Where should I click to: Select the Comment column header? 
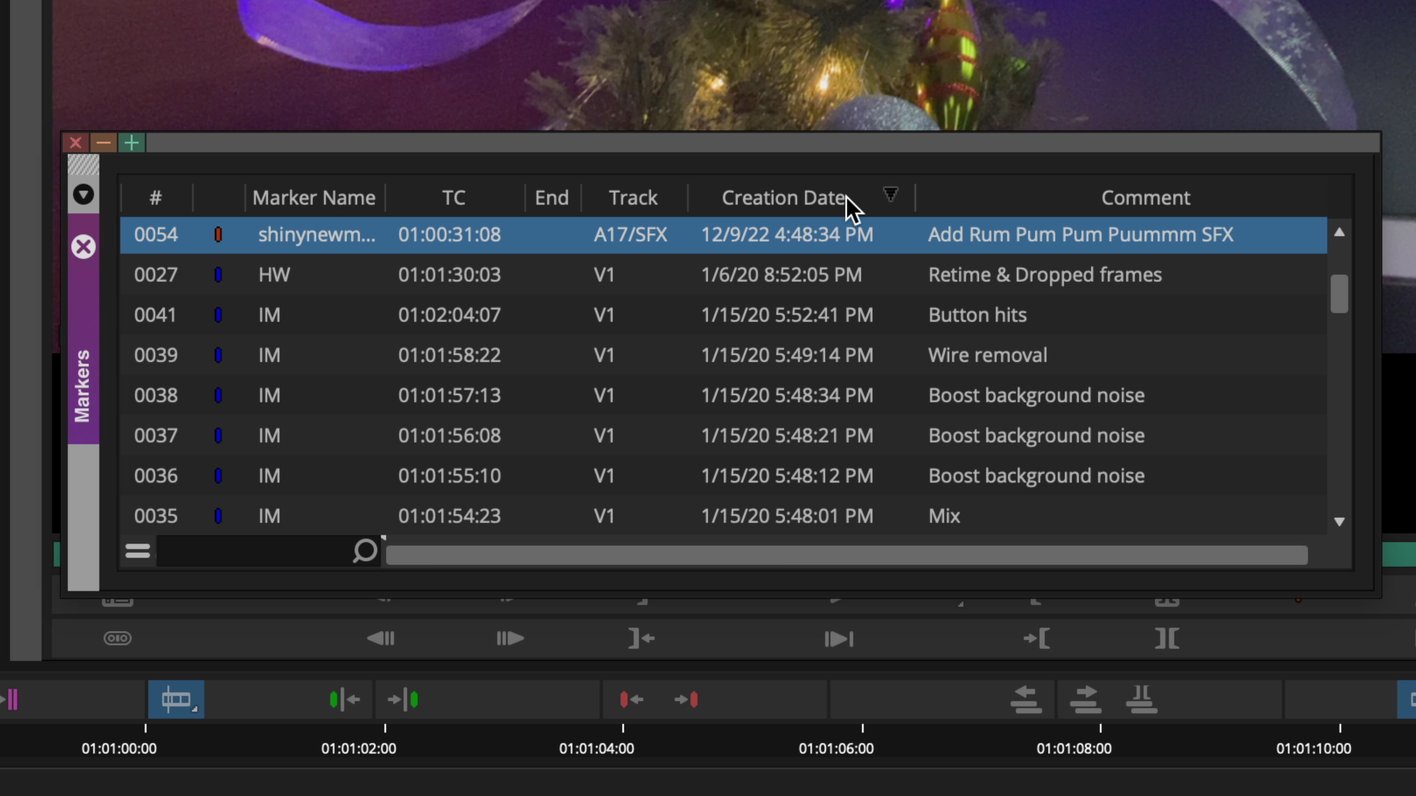coord(1145,198)
